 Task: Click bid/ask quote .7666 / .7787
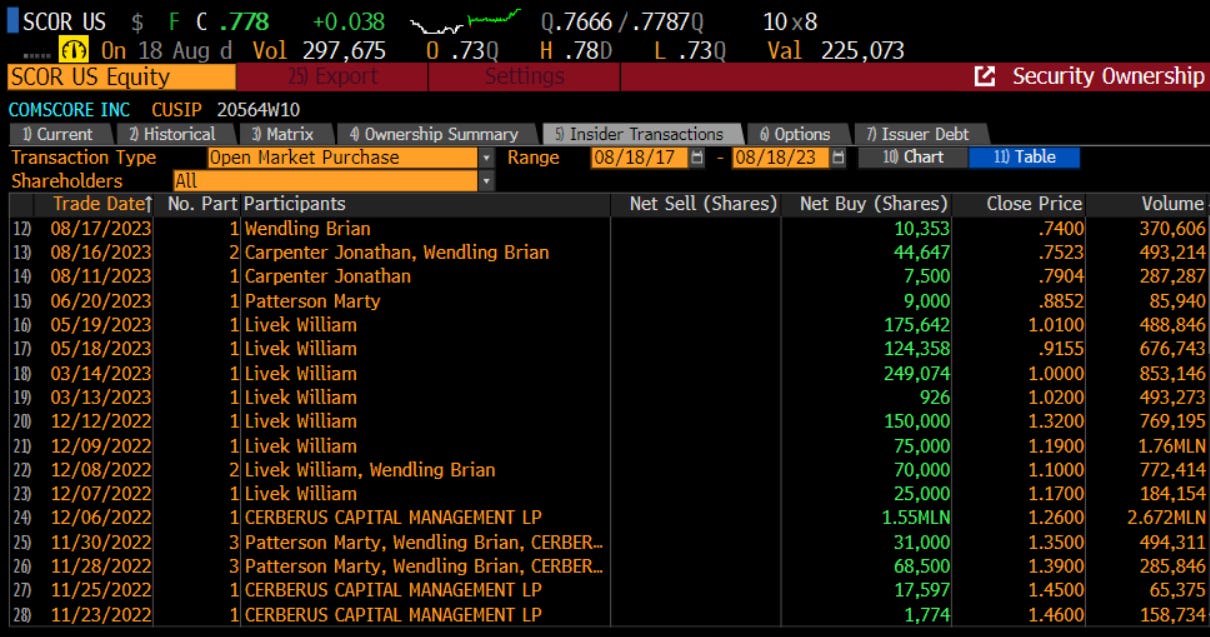(622, 21)
